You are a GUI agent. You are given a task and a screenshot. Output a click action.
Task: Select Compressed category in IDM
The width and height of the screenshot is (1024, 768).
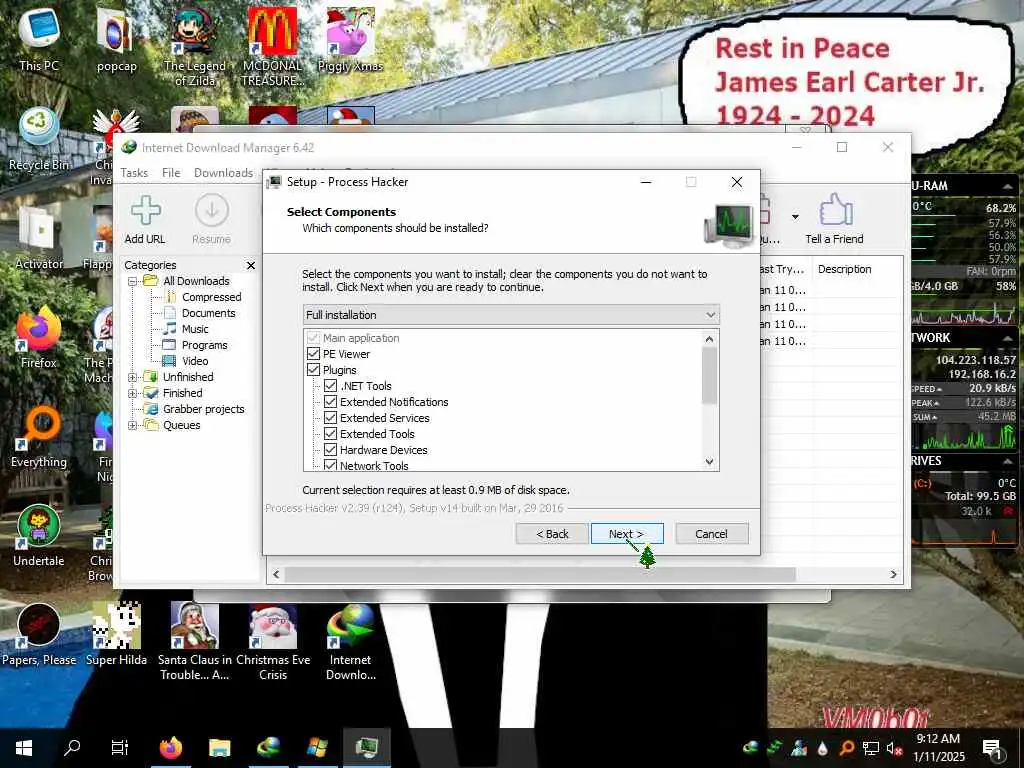(212, 297)
